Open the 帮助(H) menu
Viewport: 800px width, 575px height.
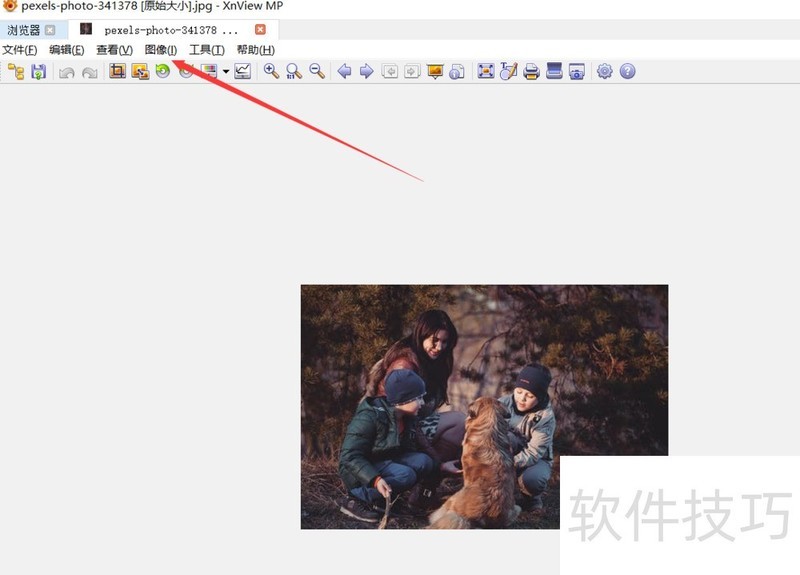tap(256, 50)
